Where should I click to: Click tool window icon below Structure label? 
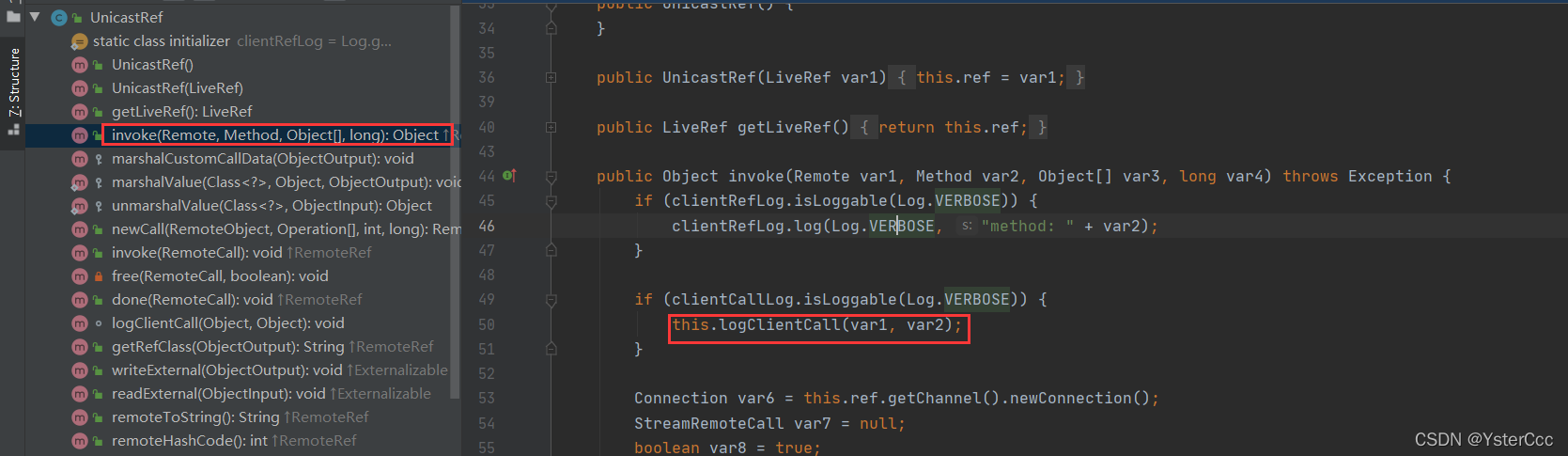(x=14, y=130)
